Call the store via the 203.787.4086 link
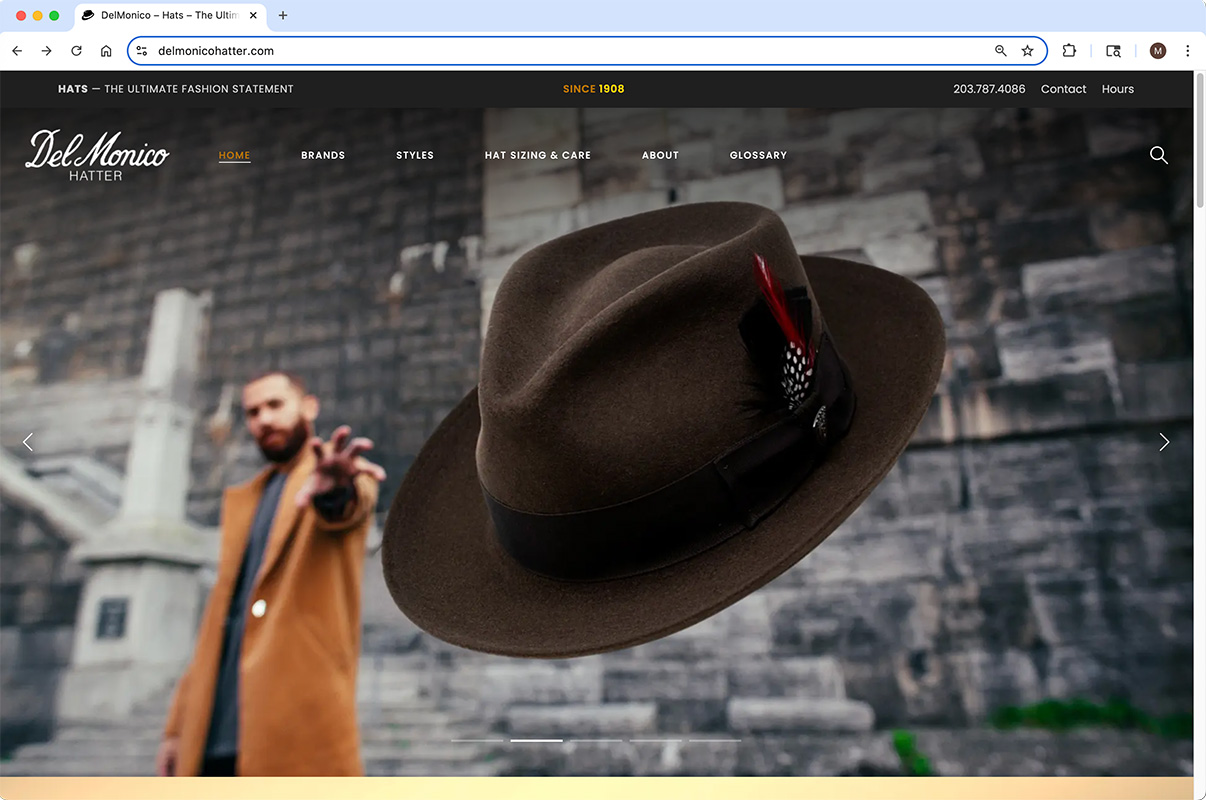Image resolution: width=1206 pixels, height=800 pixels. click(989, 88)
